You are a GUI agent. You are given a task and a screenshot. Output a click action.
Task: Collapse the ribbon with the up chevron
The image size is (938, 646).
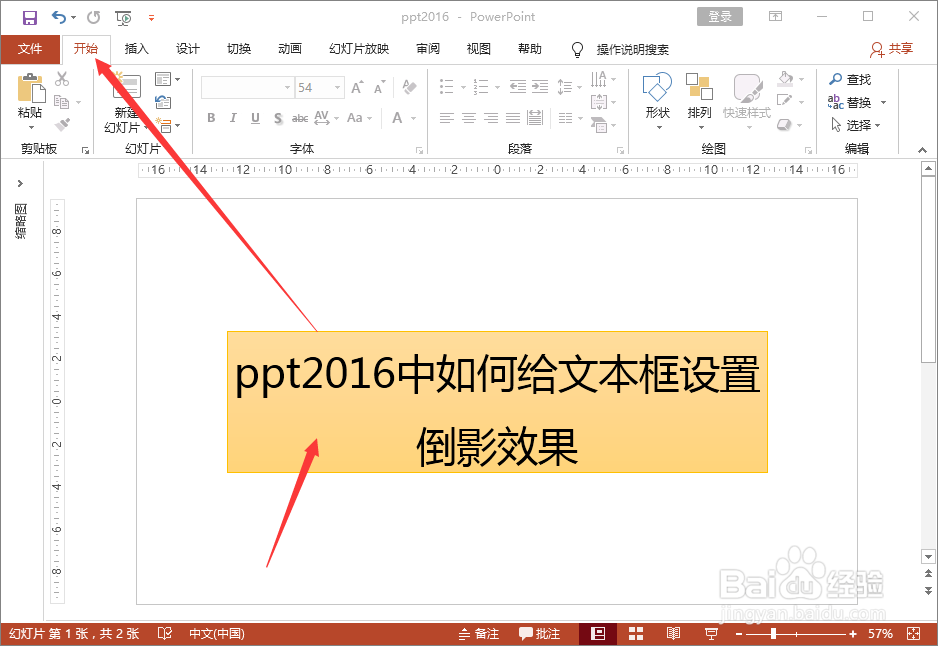[922, 150]
